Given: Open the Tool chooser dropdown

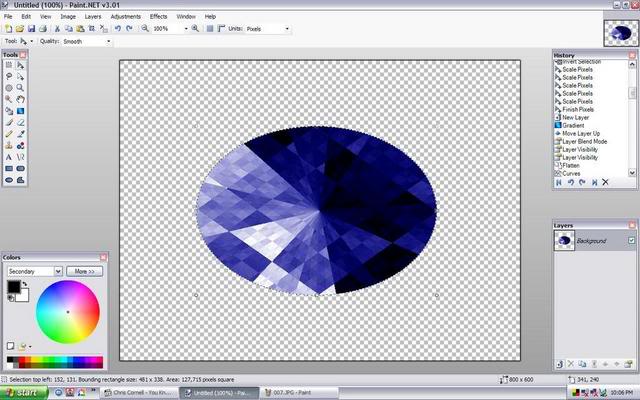Looking at the screenshot, I should point(32,41).
